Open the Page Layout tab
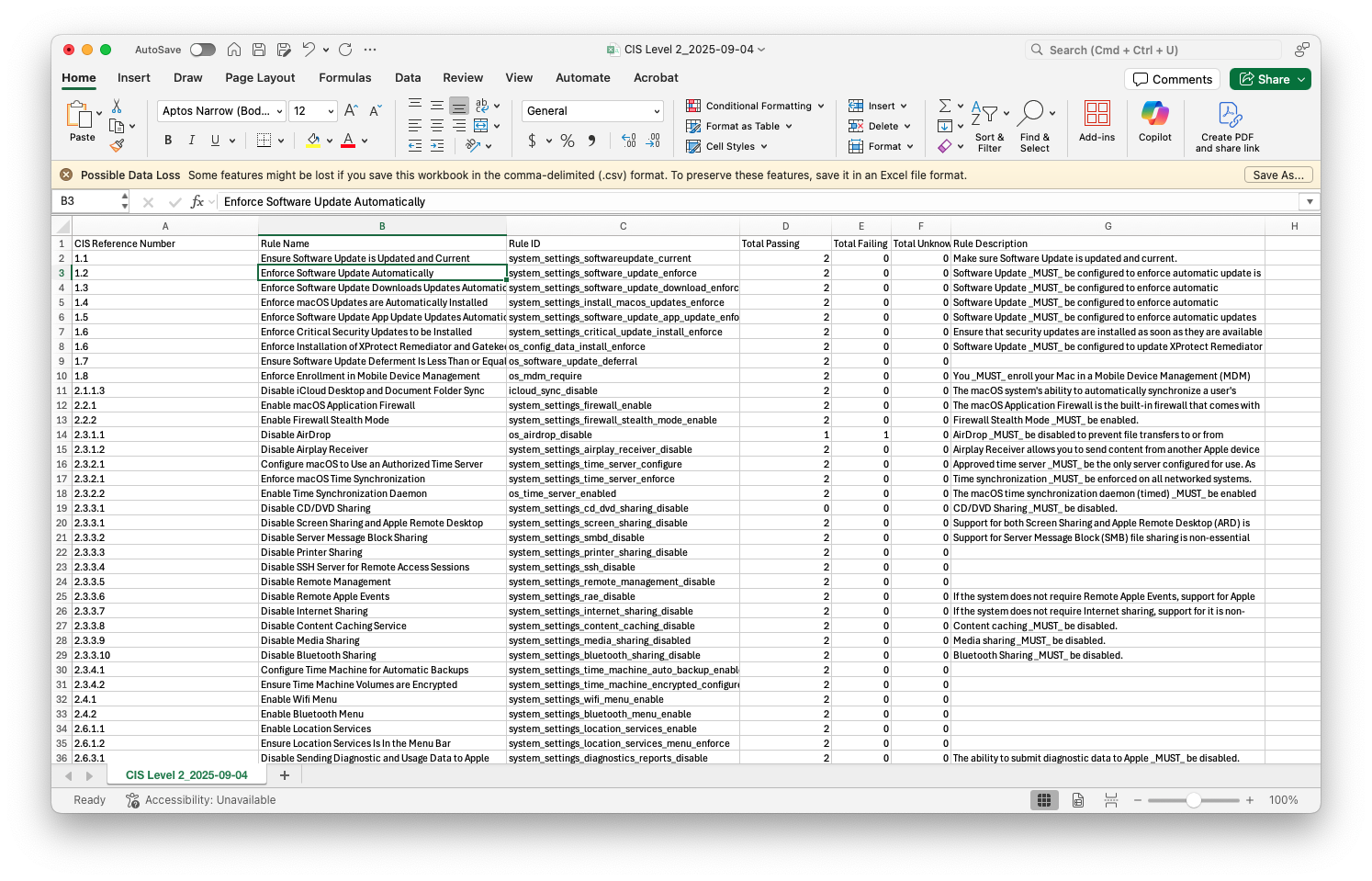 click(260, 78)
